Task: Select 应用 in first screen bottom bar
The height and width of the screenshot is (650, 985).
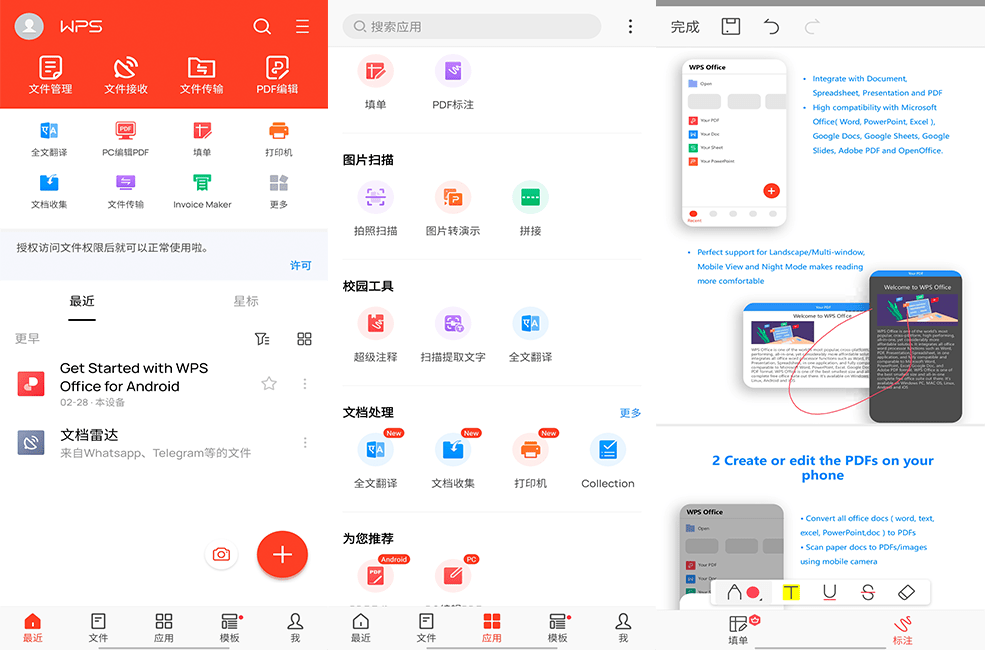Action: [x=164, y=628]
